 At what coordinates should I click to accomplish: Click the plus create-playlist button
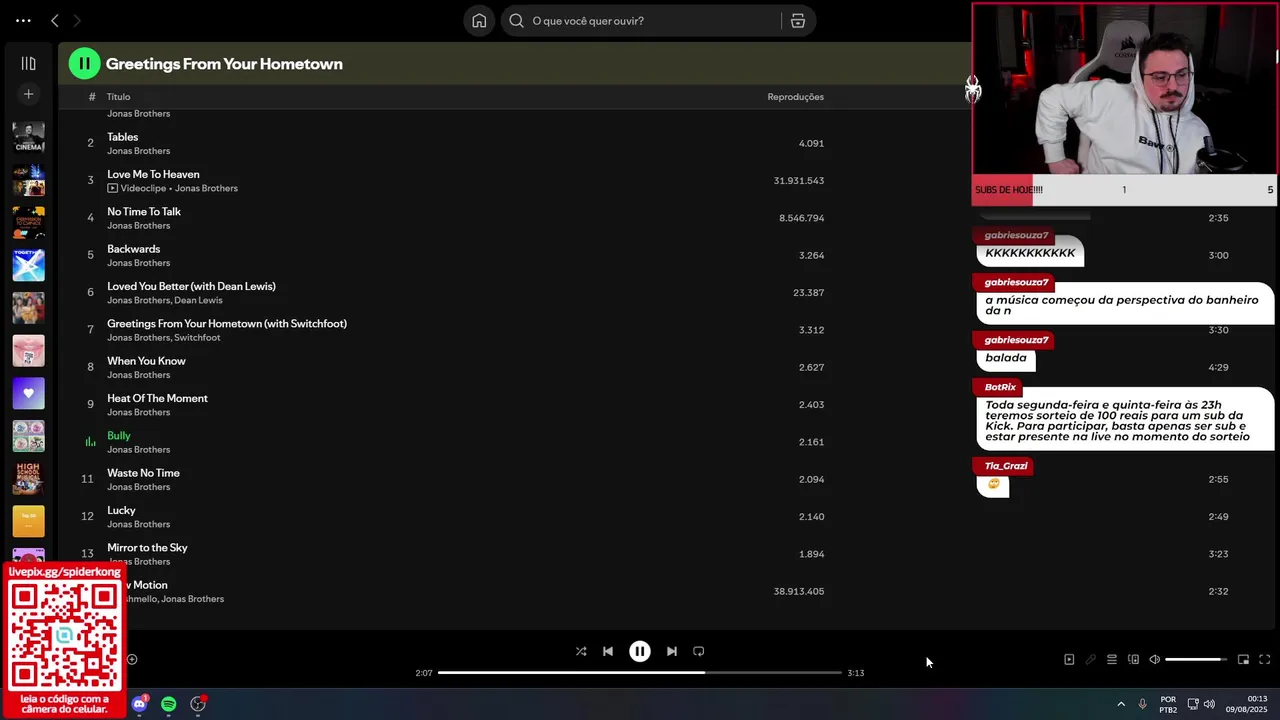(x=28, y=94)
